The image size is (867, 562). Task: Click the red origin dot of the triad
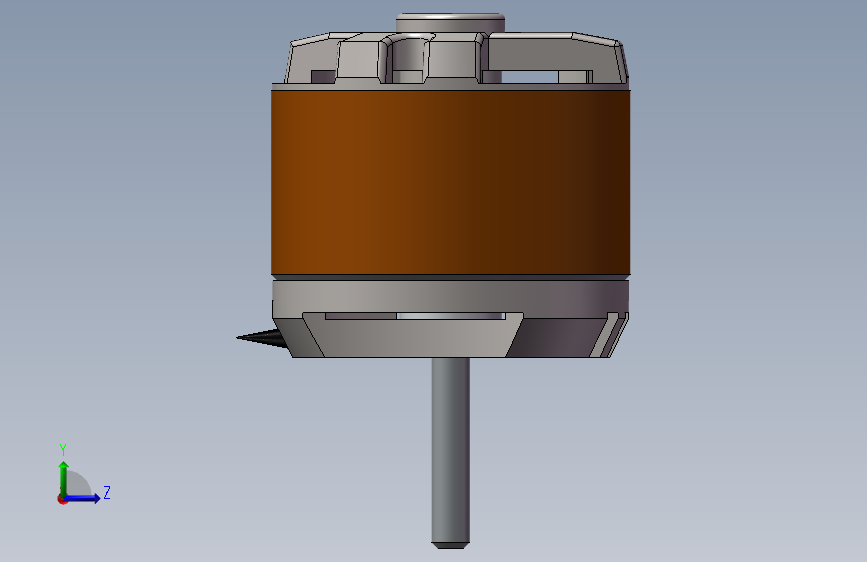(62, 499)
